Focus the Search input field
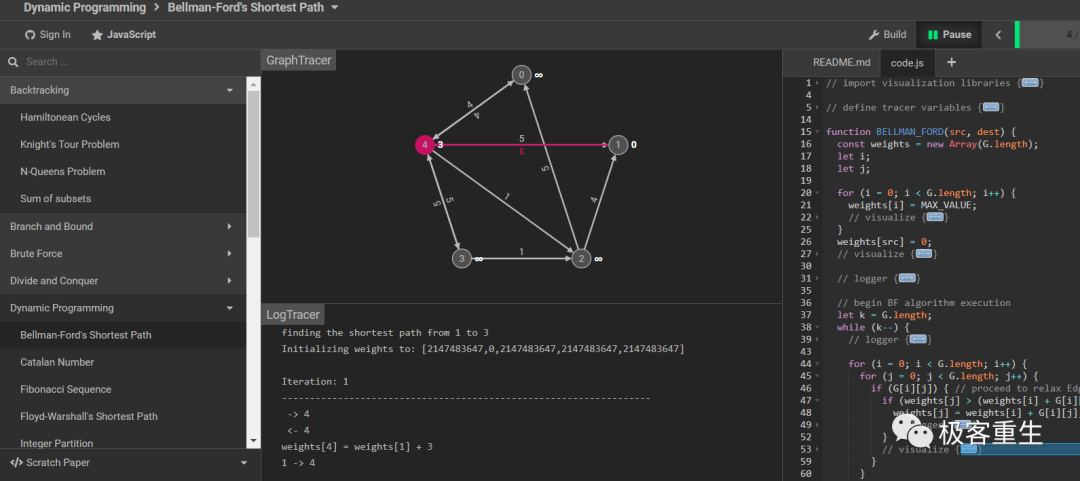Viewport: 1080px width, 481px height. [131, 62]
